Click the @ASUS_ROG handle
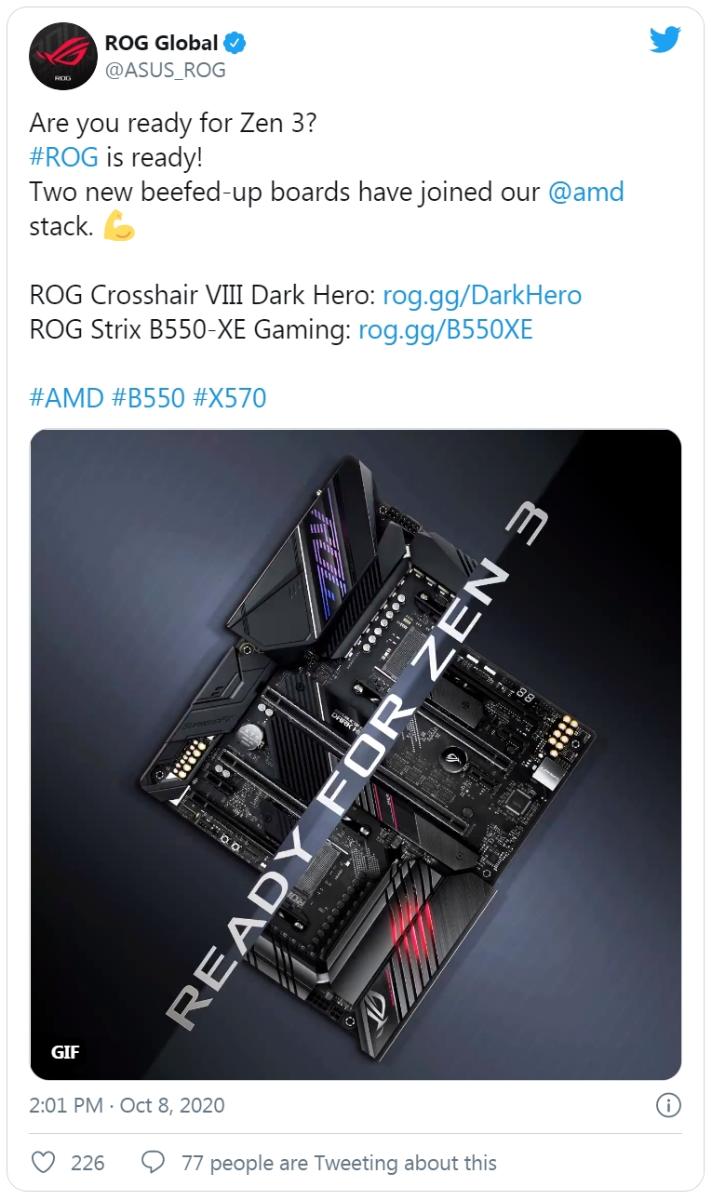The height and width of the screenshot is (1200, 712). click(165, 70)
